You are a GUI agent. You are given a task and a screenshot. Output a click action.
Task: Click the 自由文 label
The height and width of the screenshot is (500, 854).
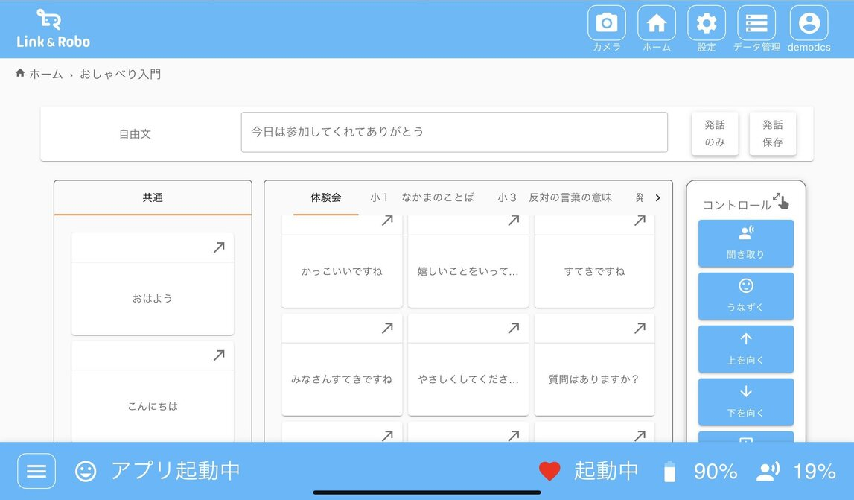135,134
